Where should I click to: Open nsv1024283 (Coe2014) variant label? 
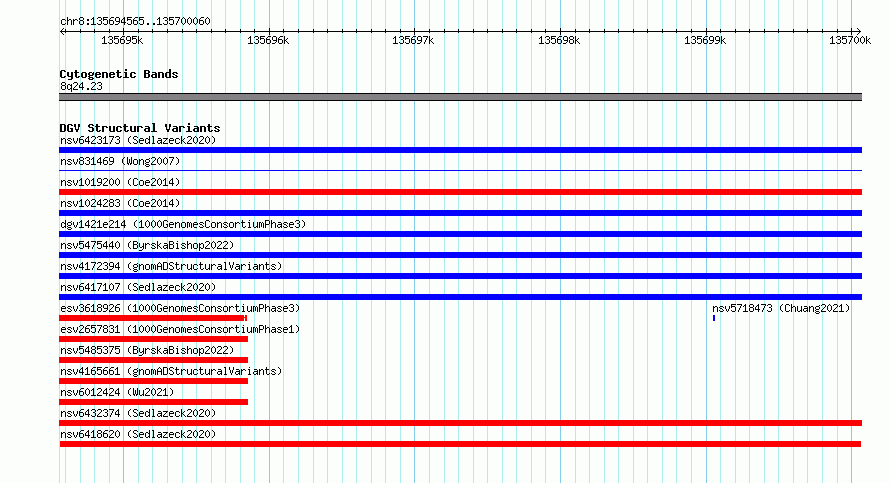(120, 203)
